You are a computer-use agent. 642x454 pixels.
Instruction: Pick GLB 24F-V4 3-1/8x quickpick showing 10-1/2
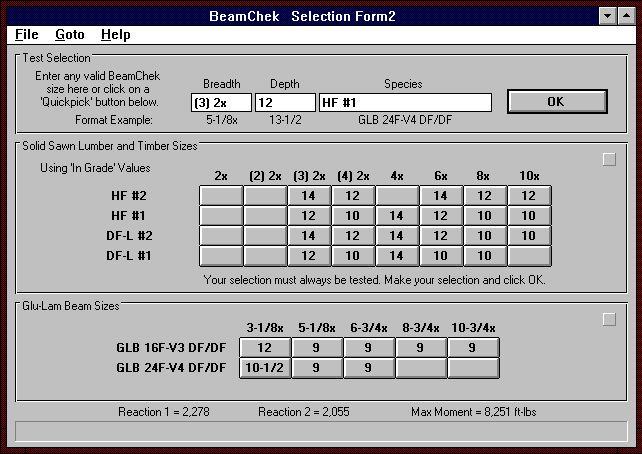265,368
